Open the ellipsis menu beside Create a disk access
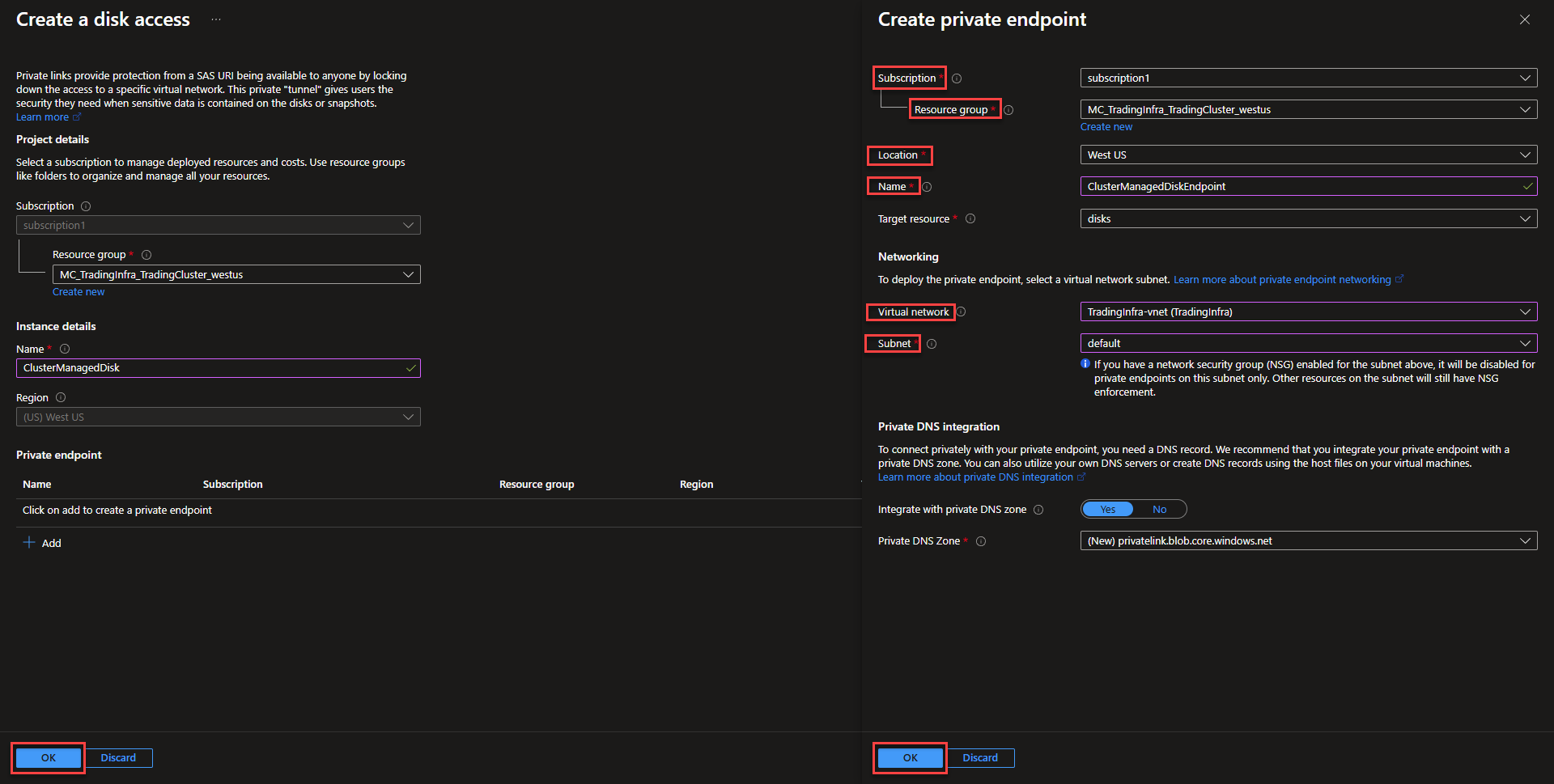Screen dimensions: 1554x784 pos(216,19)
